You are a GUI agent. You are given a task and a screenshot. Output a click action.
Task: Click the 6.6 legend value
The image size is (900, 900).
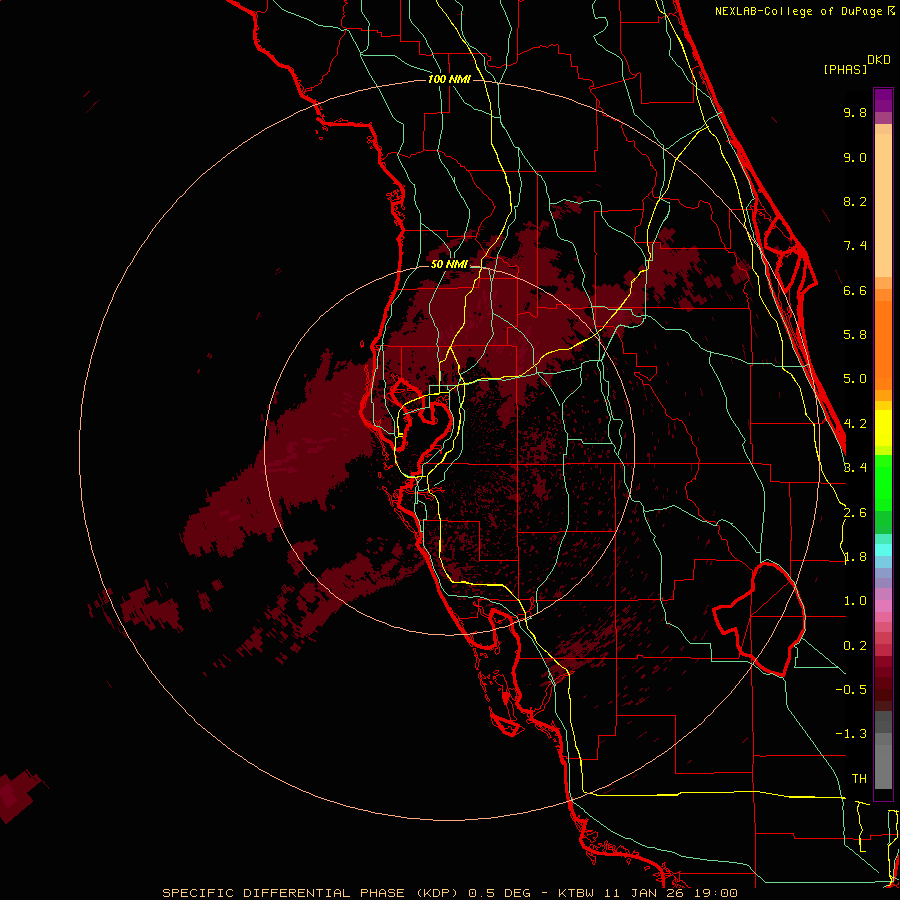(x=855, y=290)
